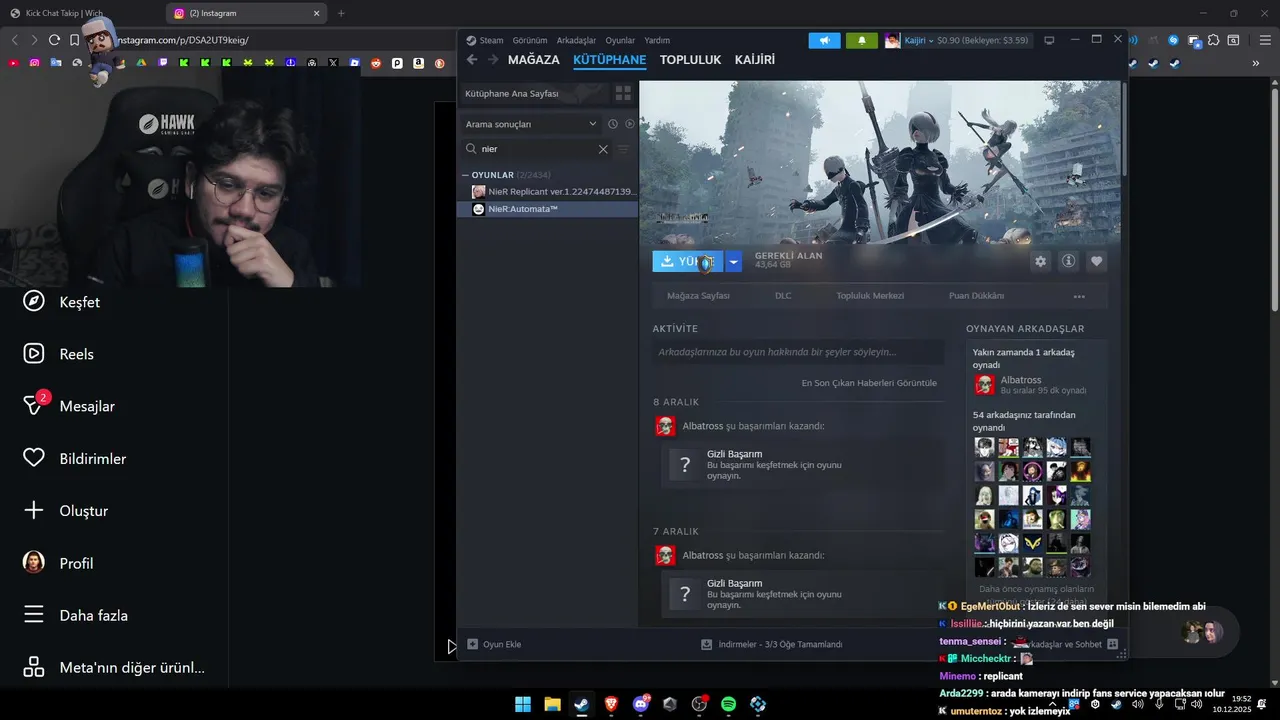Select NieR:Automata in game list

(x=548, y=209)
